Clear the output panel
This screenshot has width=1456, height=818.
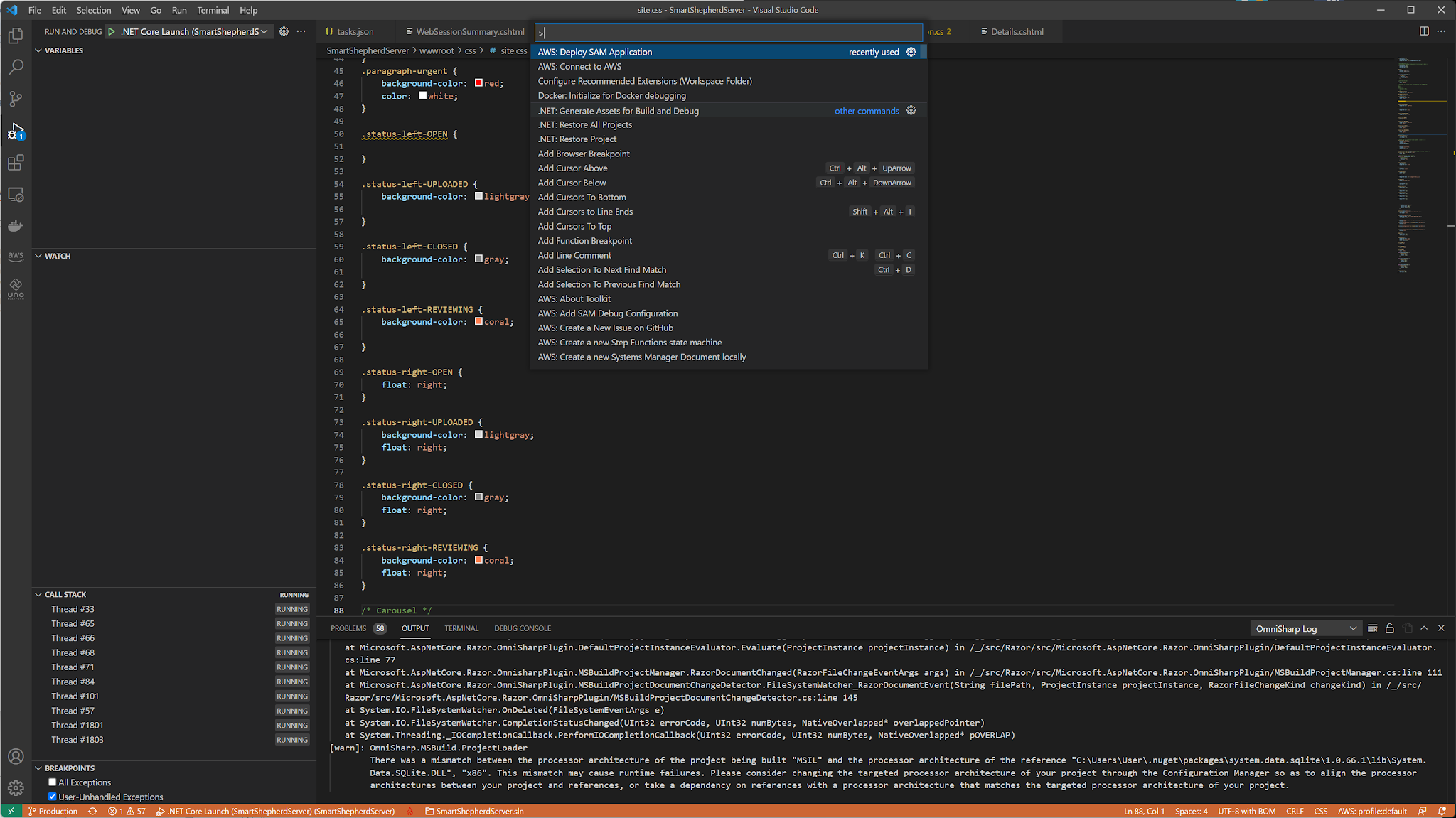pos(1373,628)
